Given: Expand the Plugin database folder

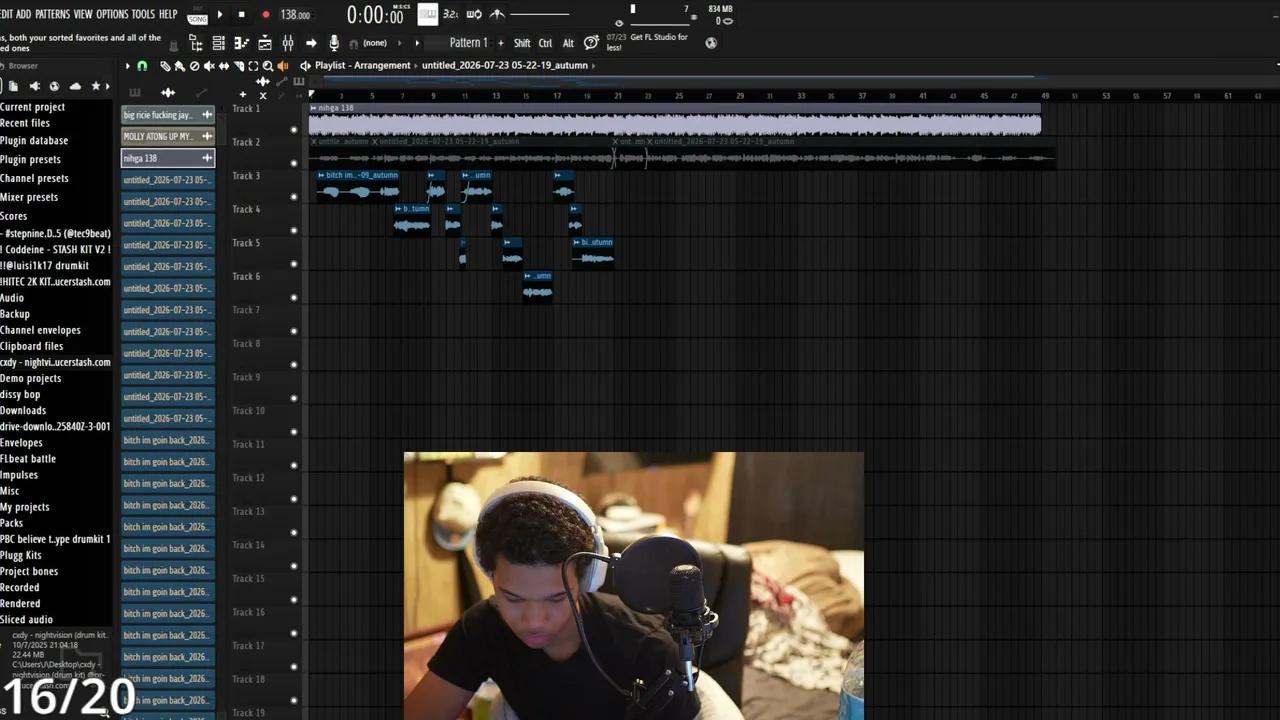Looking at the screenshot, I should click(34, 141).
